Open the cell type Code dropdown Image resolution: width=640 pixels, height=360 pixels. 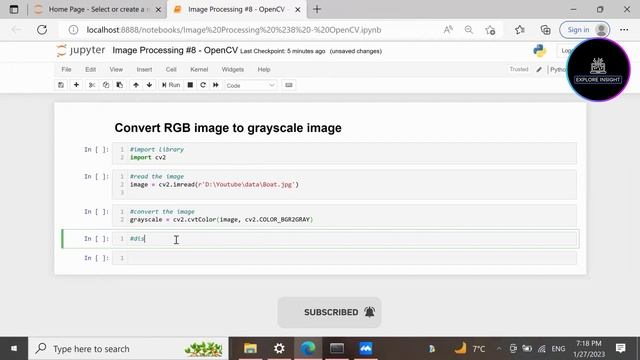tap(250, 85)
